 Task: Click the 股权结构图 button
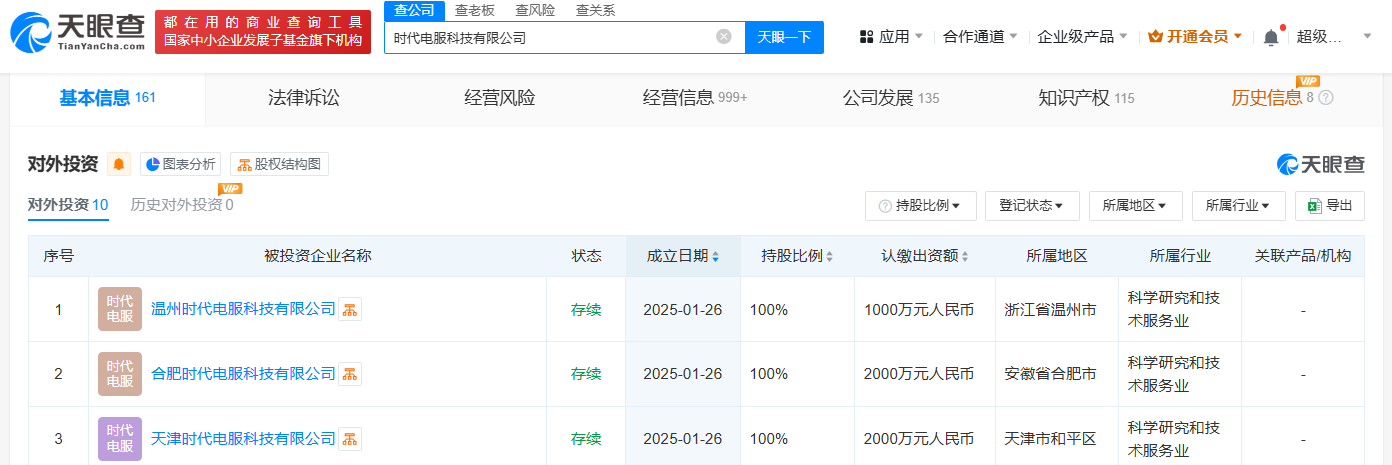click(x=279, y=164)
